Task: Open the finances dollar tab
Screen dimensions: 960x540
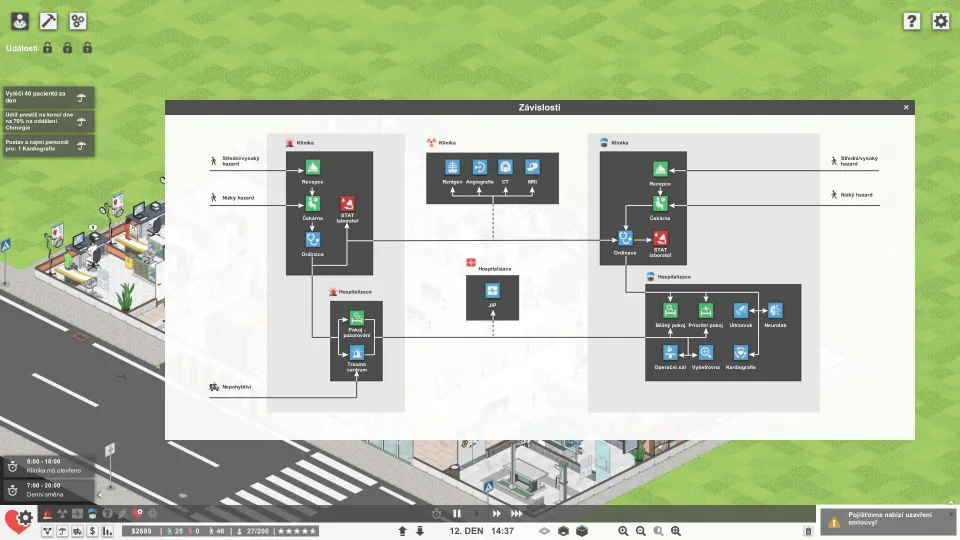Action: point(92,530)
